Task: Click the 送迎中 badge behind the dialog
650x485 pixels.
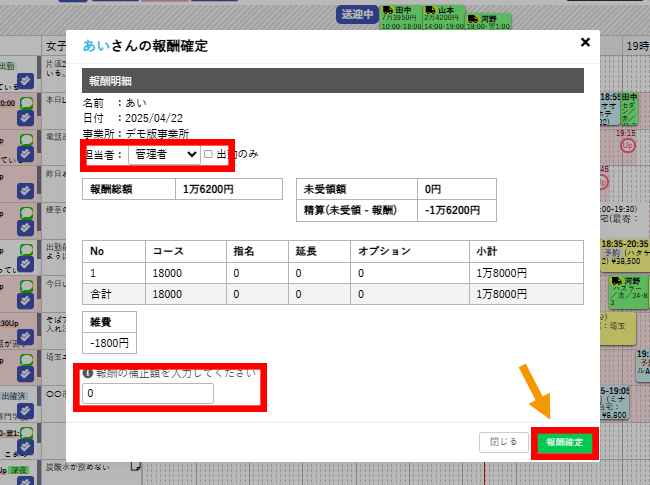Action: tap(357, 15)
